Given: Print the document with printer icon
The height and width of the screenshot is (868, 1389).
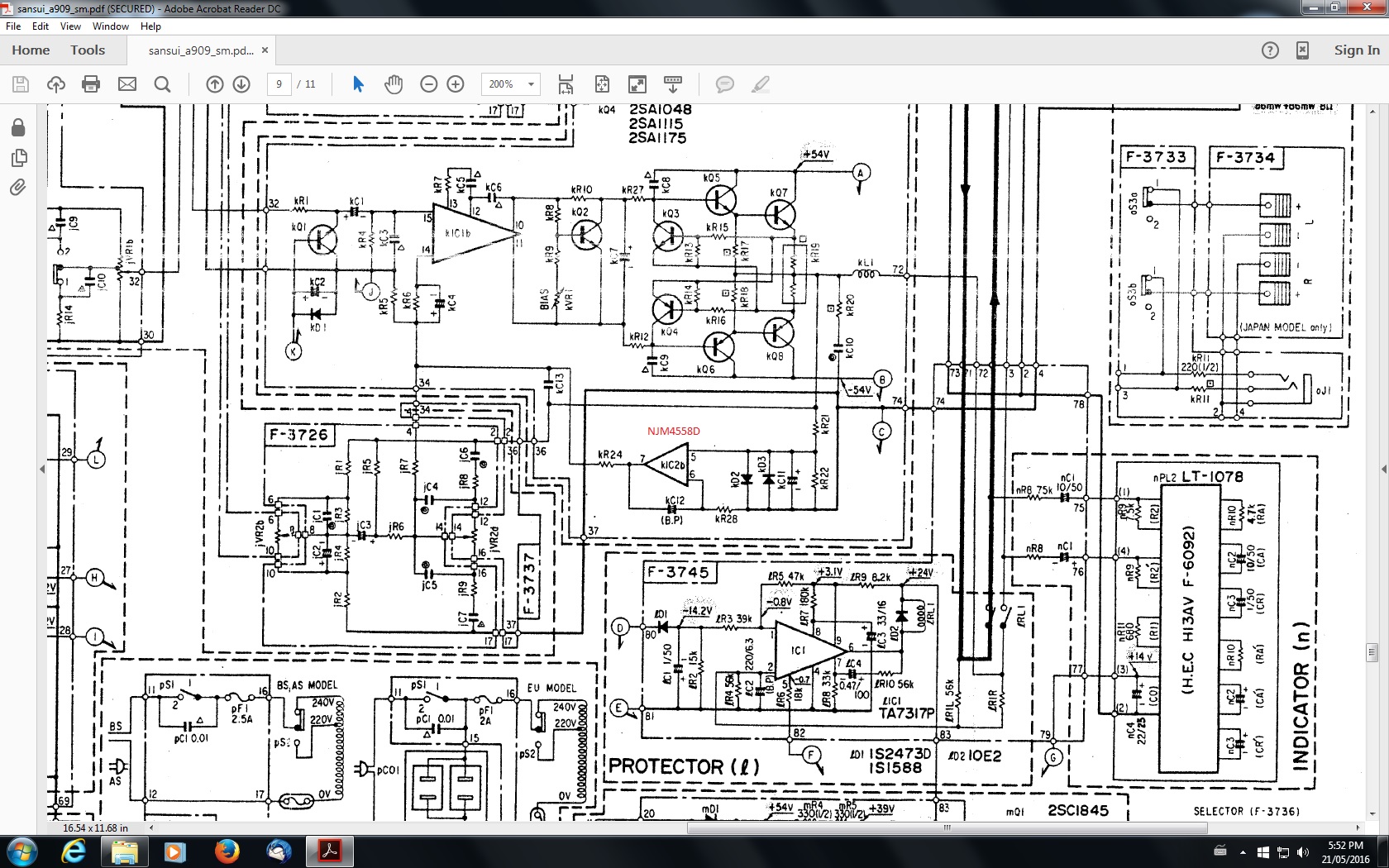Looking at the screenshot, I should [92, 84].
